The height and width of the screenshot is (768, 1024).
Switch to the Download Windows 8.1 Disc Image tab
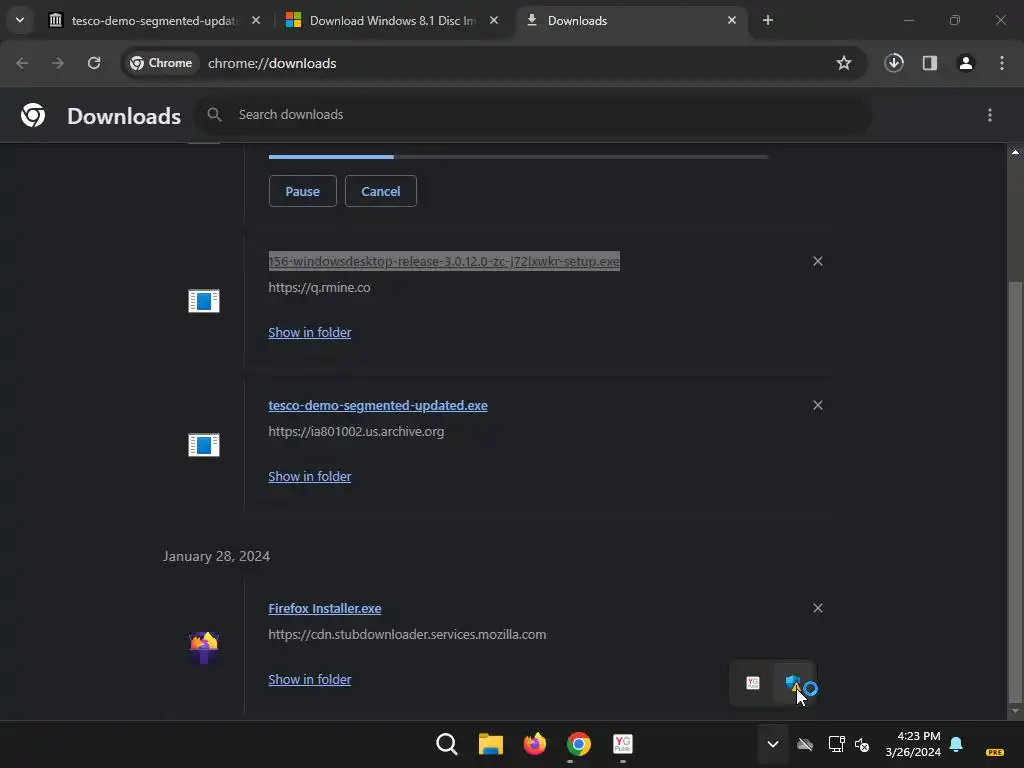tap(392, 20)
